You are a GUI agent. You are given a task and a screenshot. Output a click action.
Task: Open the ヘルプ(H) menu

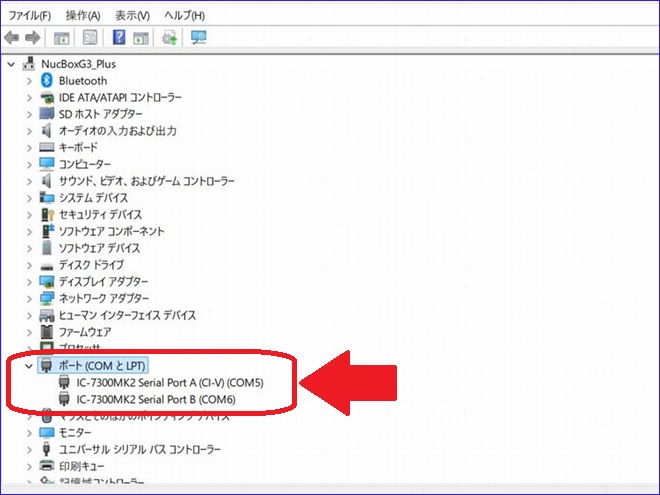(x=183, y=16)
